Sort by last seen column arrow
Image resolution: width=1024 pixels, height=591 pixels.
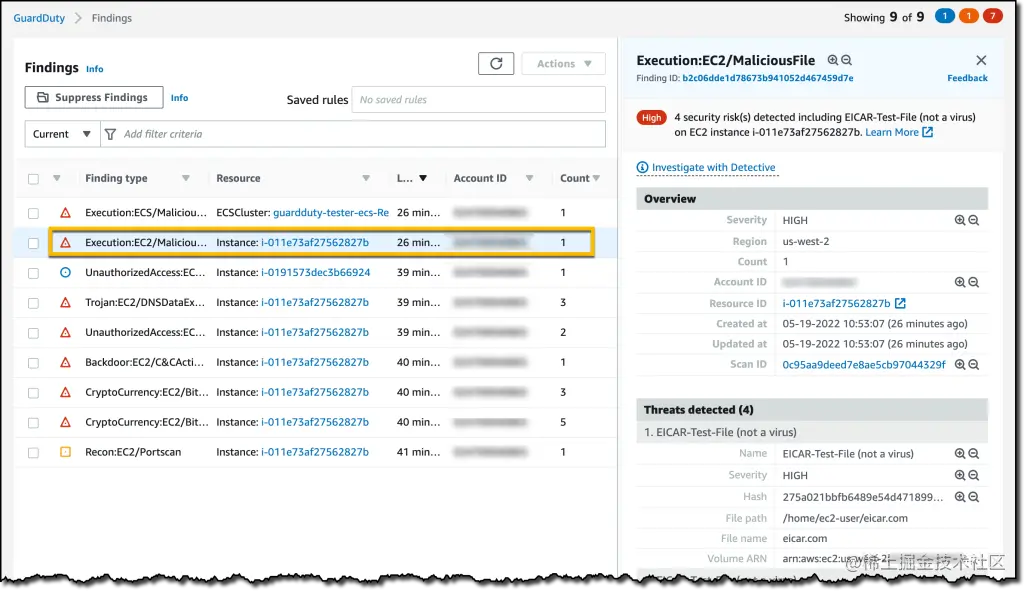click(423, 178)
